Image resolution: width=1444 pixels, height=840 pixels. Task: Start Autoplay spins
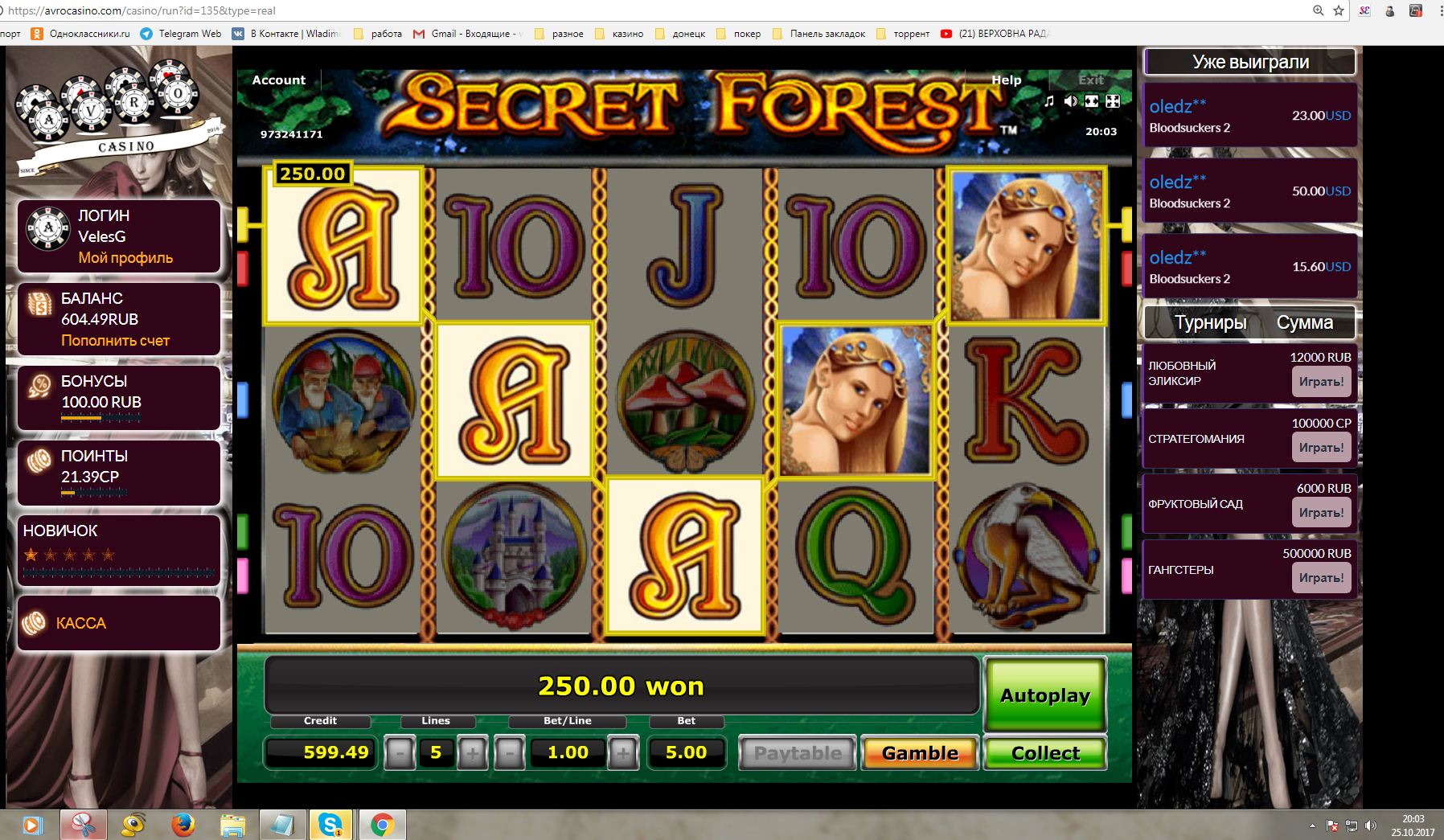coord(1045,695)
